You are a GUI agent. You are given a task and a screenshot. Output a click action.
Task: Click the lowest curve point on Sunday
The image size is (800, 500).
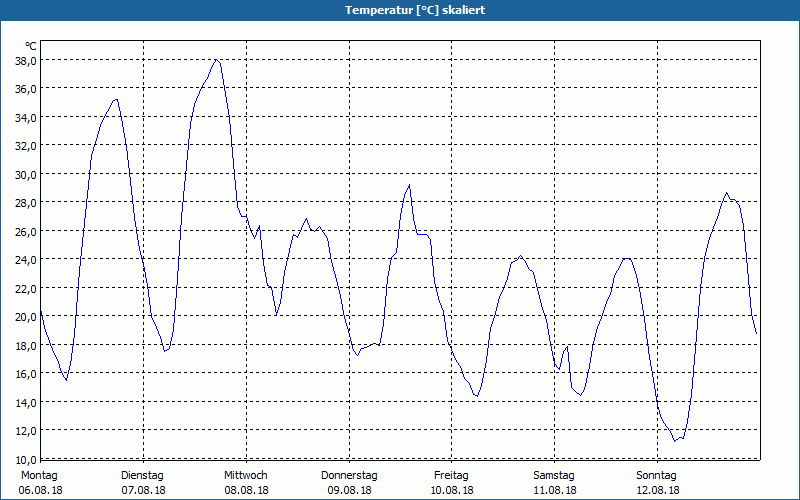pos(674,441)
